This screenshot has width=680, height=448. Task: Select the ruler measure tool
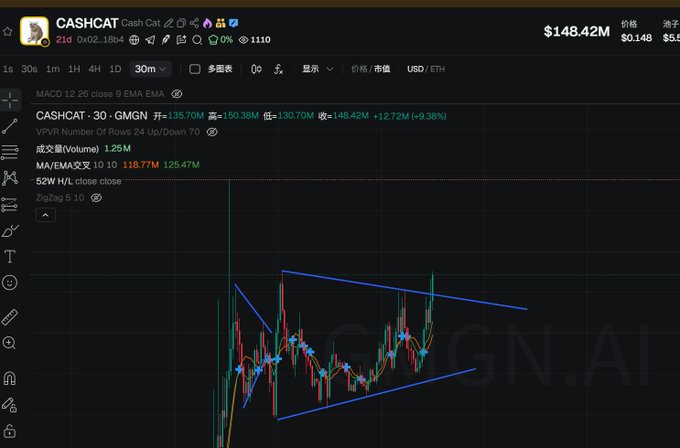tap(10, 317)
